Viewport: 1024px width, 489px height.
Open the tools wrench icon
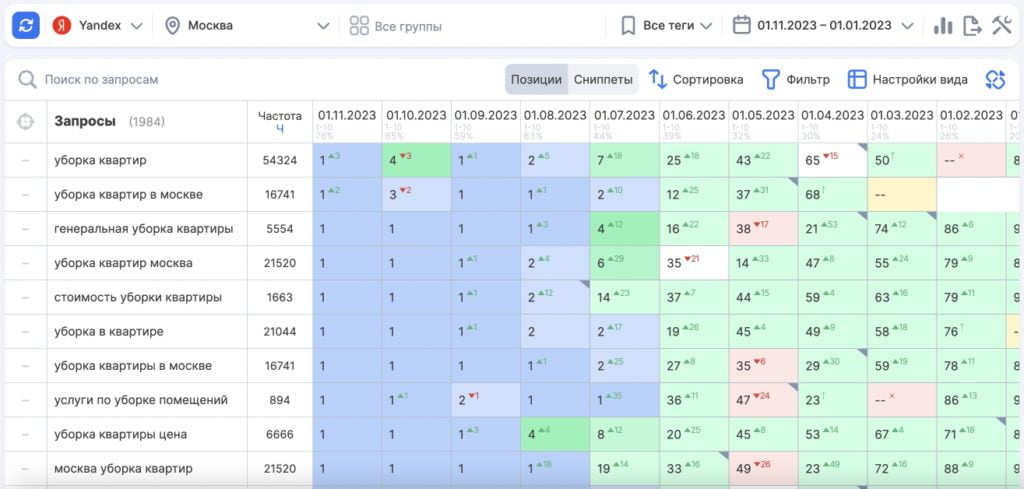click(x=1001, y=26)
